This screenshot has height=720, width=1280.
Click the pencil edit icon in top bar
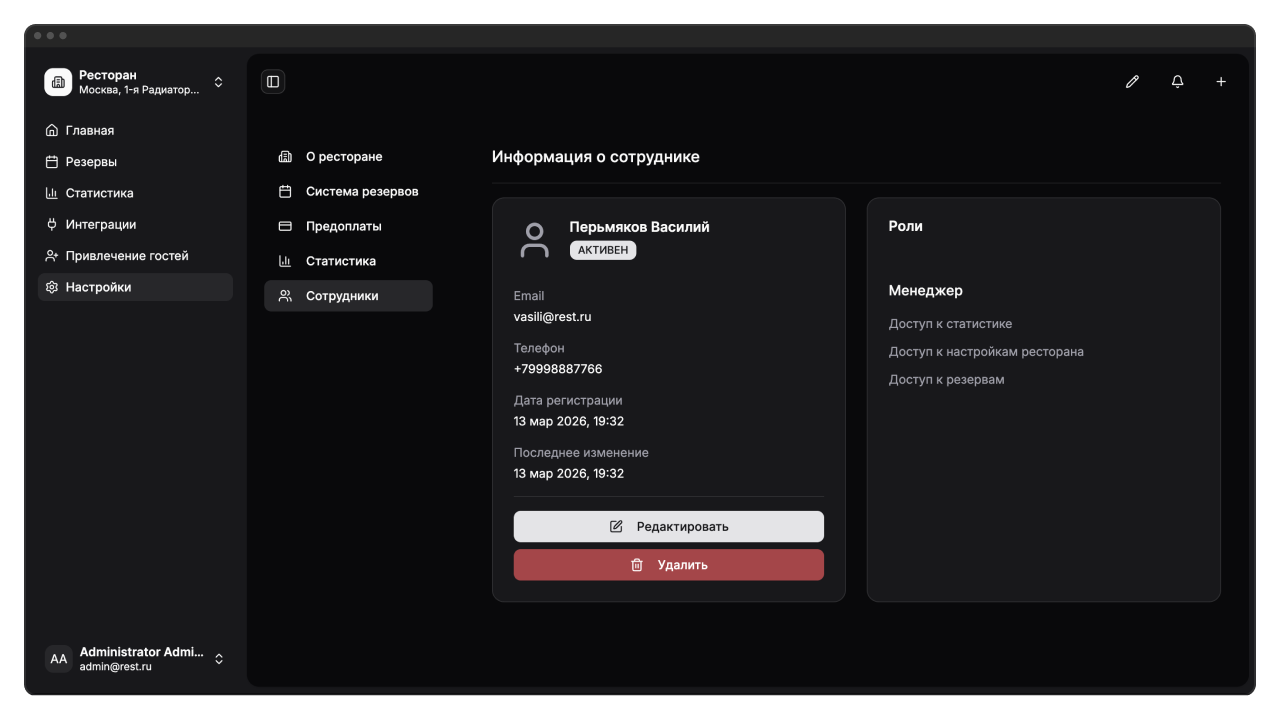[x=1132, y=82]
